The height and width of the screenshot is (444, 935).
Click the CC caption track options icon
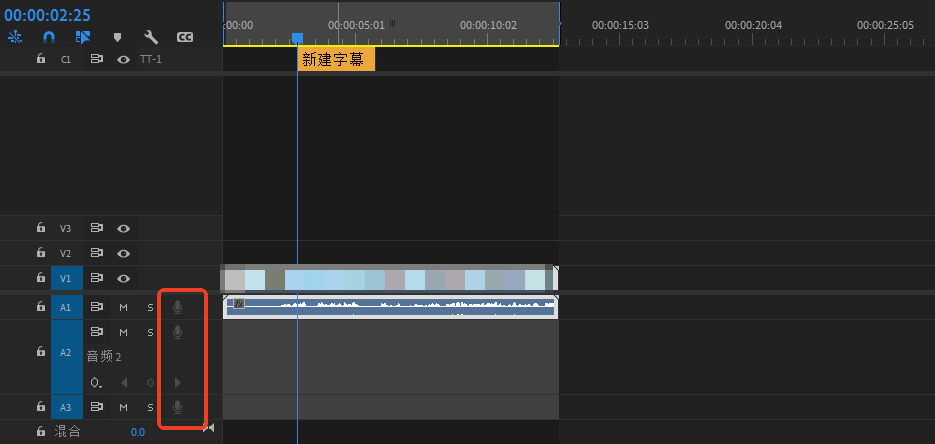pos(185,37)
